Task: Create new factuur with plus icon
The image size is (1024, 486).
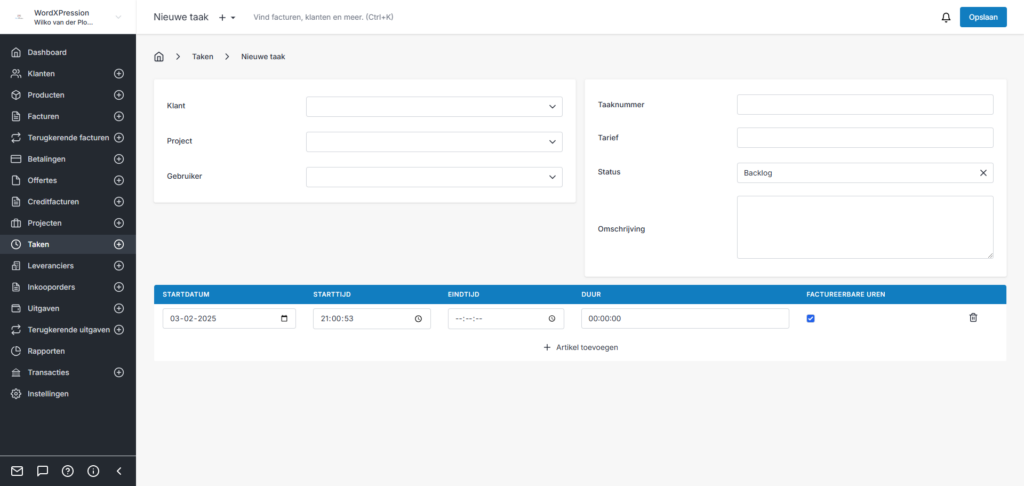Action: tap(119, 116)
